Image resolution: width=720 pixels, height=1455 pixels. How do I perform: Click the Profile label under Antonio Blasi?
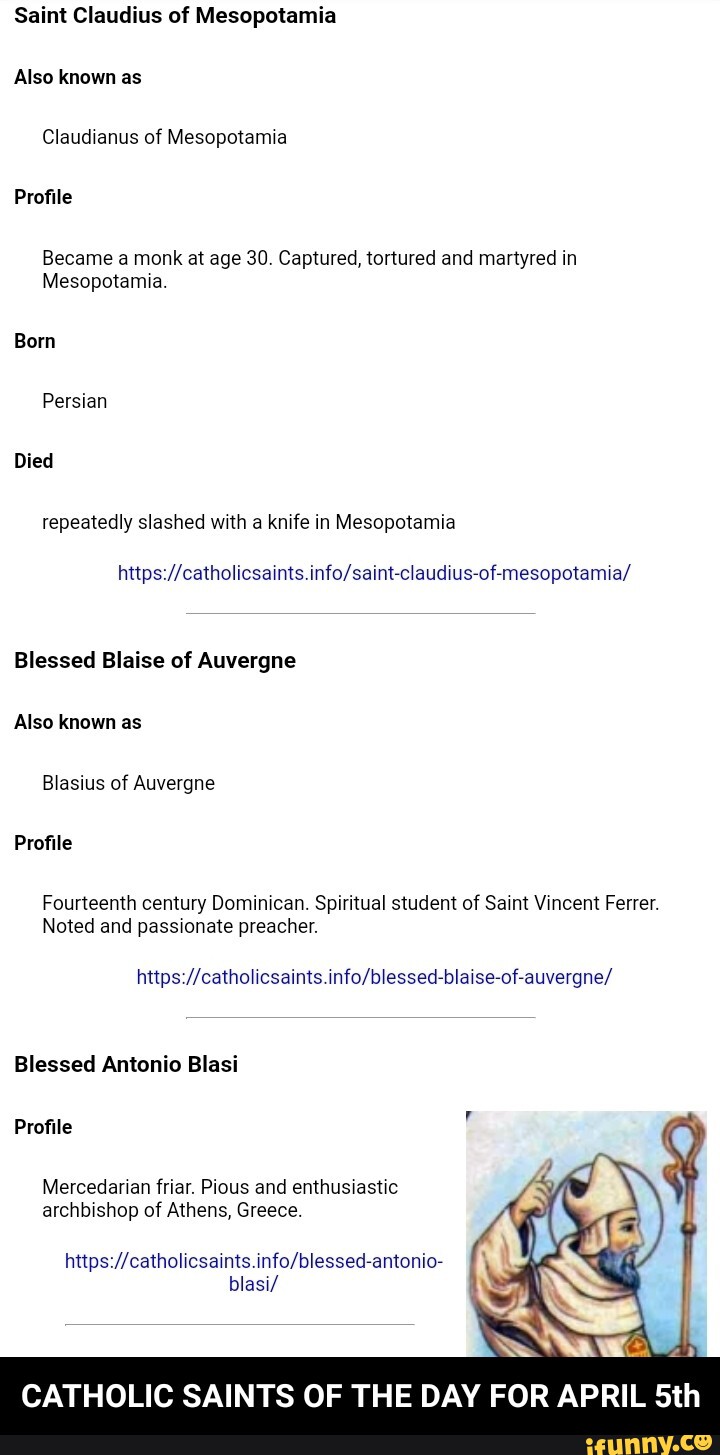click(43, 1127)
